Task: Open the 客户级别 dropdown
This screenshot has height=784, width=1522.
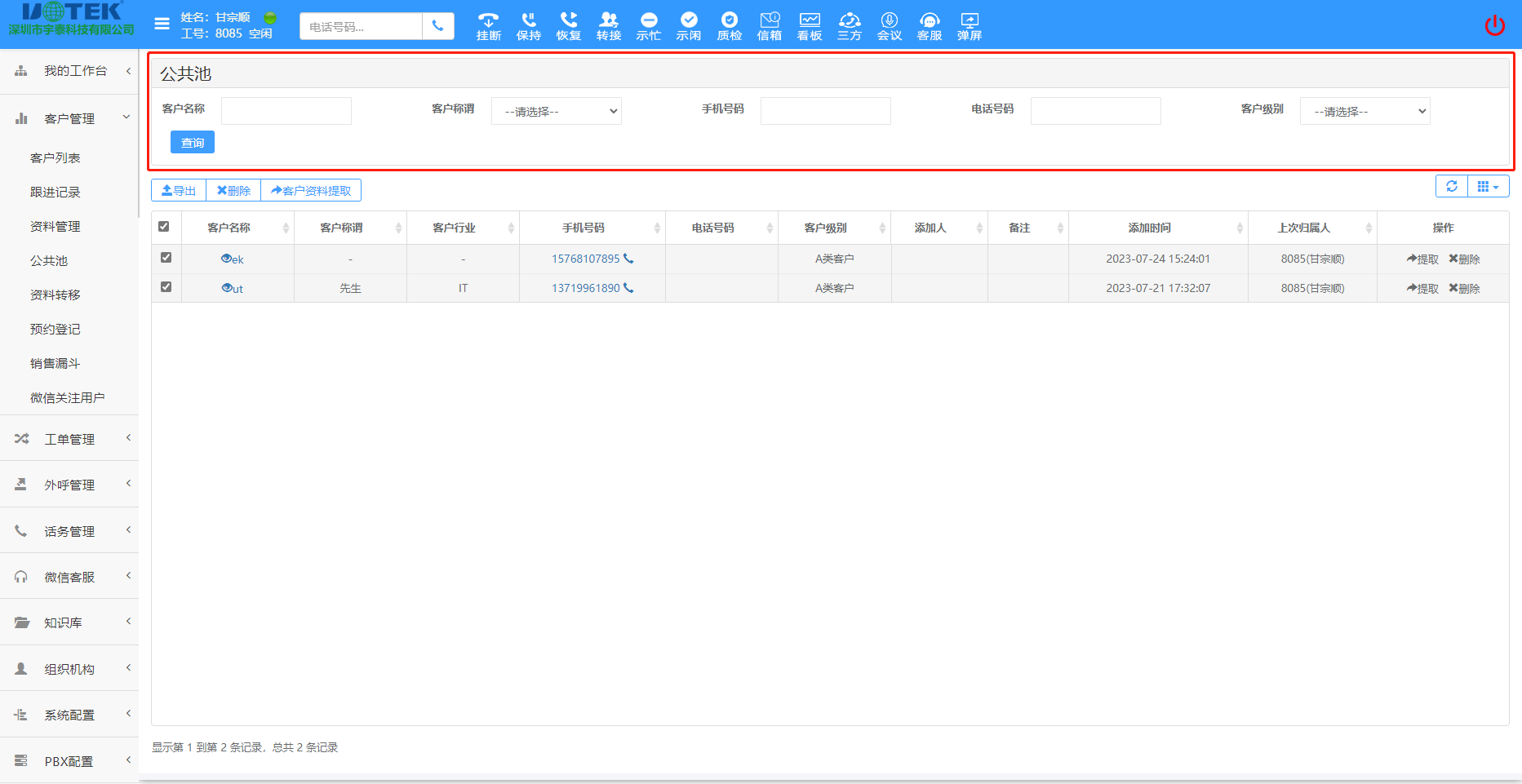Action: tap(1364, 111)
